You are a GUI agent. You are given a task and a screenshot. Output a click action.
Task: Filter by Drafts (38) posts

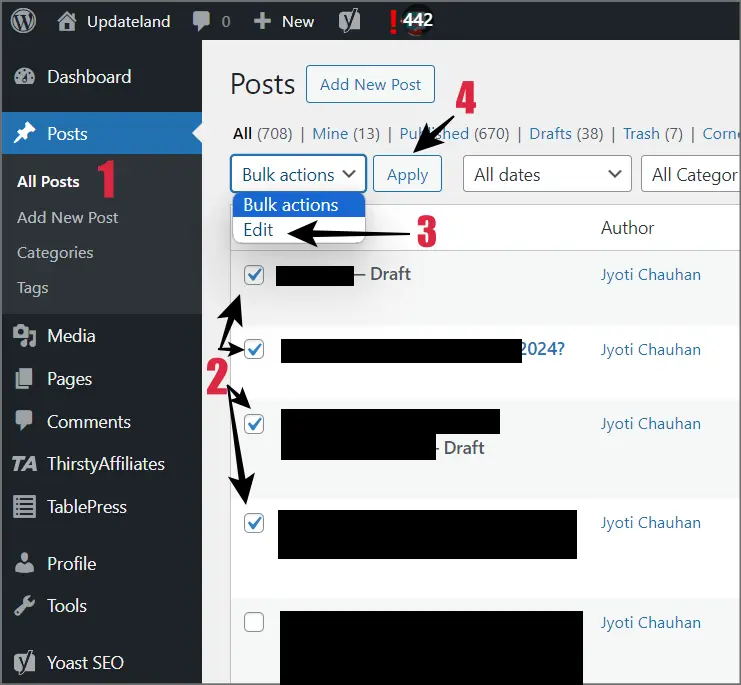(x=566, y=134)
